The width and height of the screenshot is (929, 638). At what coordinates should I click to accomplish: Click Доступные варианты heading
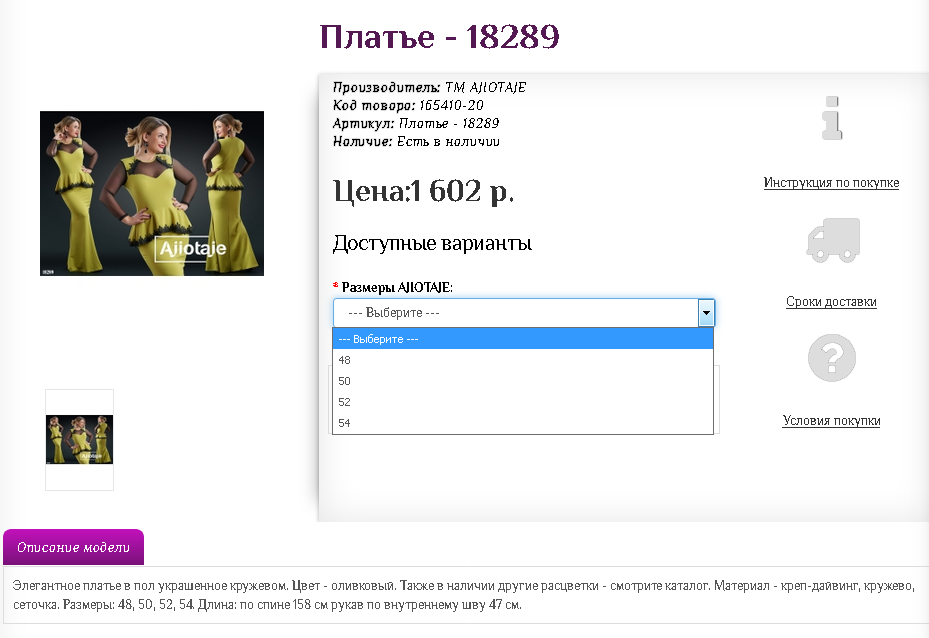tap(432, 243)
